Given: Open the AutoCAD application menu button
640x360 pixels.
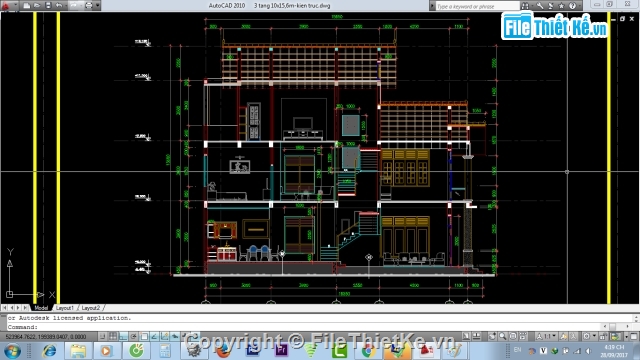Looking at the screenshot, I should (6, 5).
